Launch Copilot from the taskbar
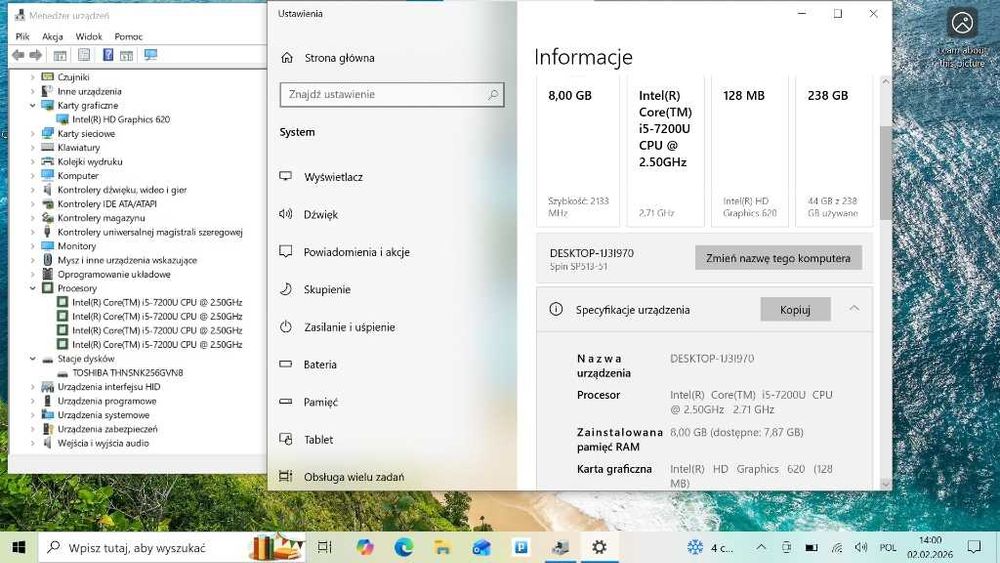The height and width of the screenshot is (563, 1000). (365, 548)
